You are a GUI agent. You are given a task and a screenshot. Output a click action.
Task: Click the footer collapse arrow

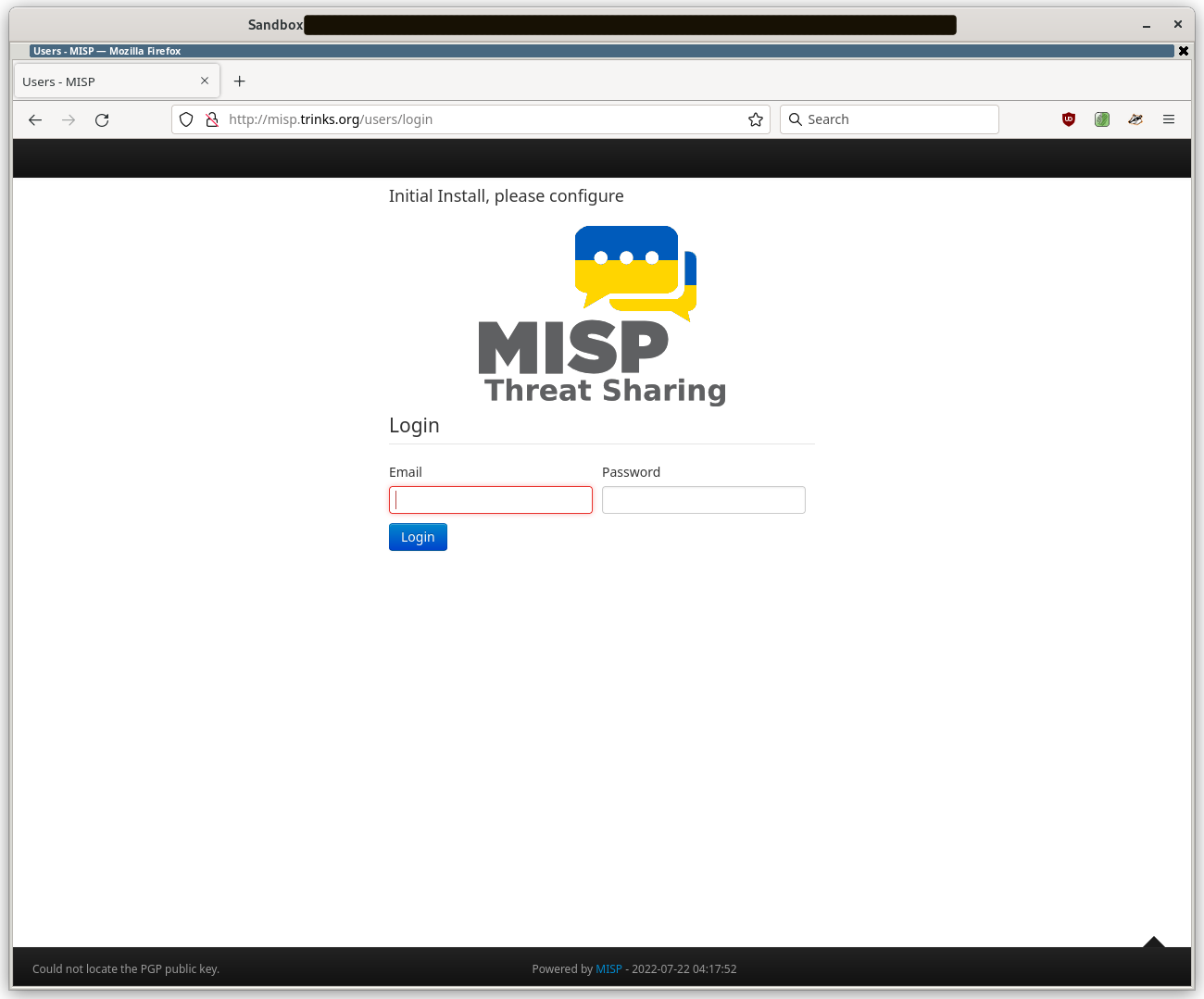coord(1153,942)
